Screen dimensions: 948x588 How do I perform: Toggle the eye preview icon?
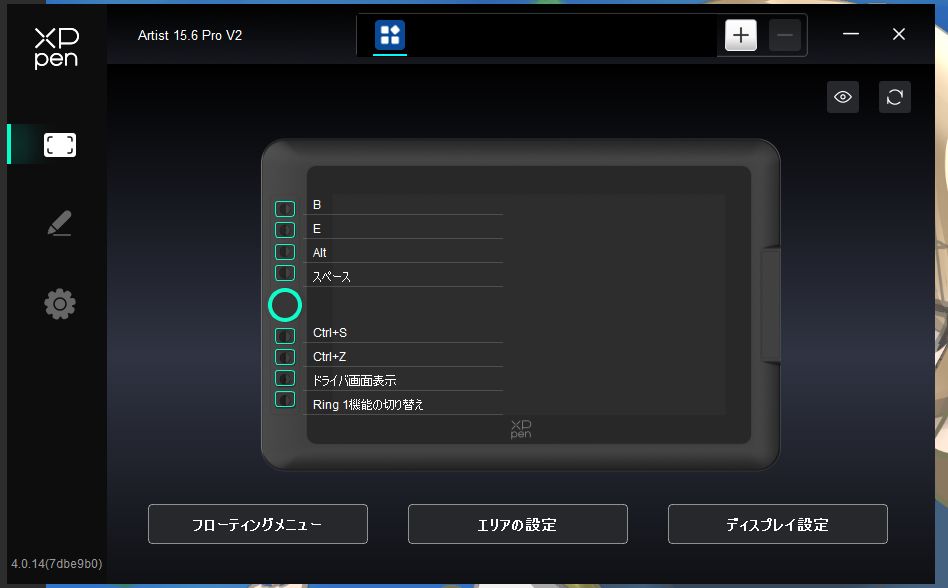[x=843, y=97]
